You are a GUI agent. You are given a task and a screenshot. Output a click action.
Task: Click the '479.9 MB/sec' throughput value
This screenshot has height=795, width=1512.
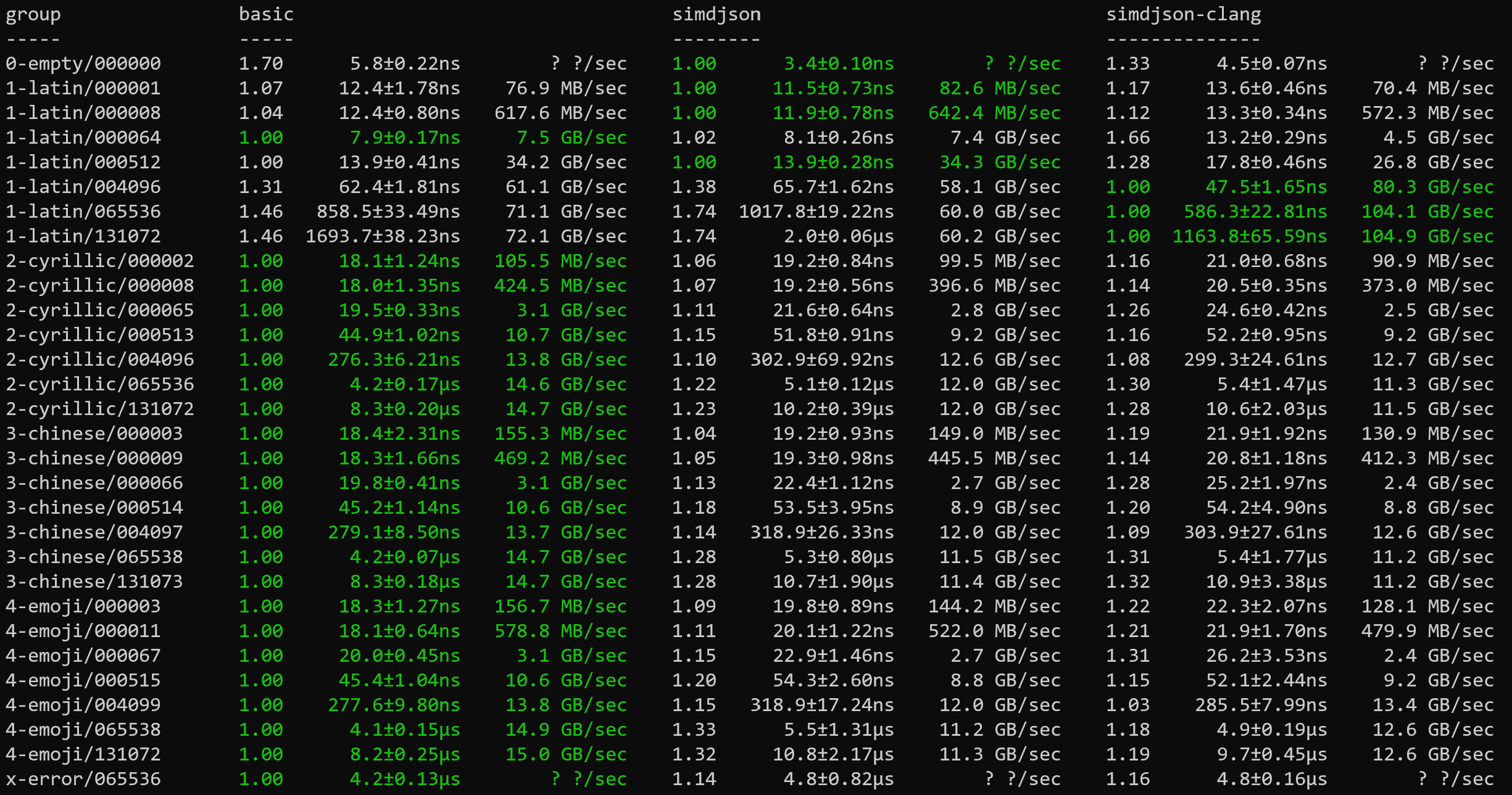1427,631
